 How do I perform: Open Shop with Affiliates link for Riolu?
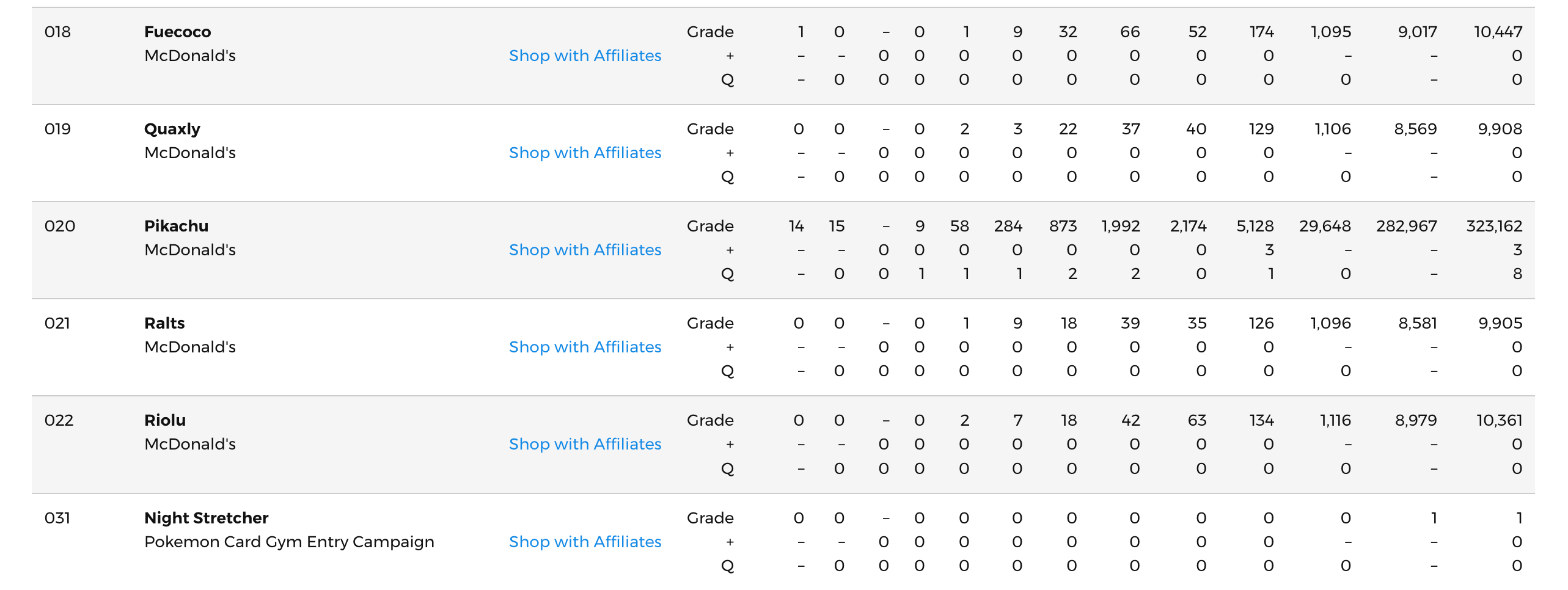click(585, 444)
